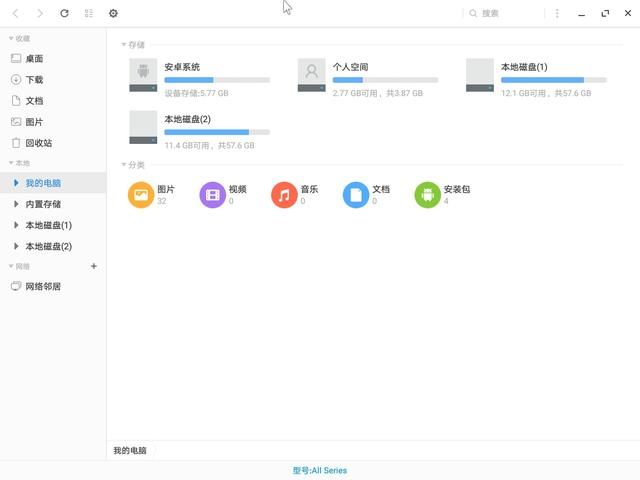This screenshot has height=480, width=640.
Task: Click the 本地磁盘(2) usage bar
Action: (x=217, y=132)
